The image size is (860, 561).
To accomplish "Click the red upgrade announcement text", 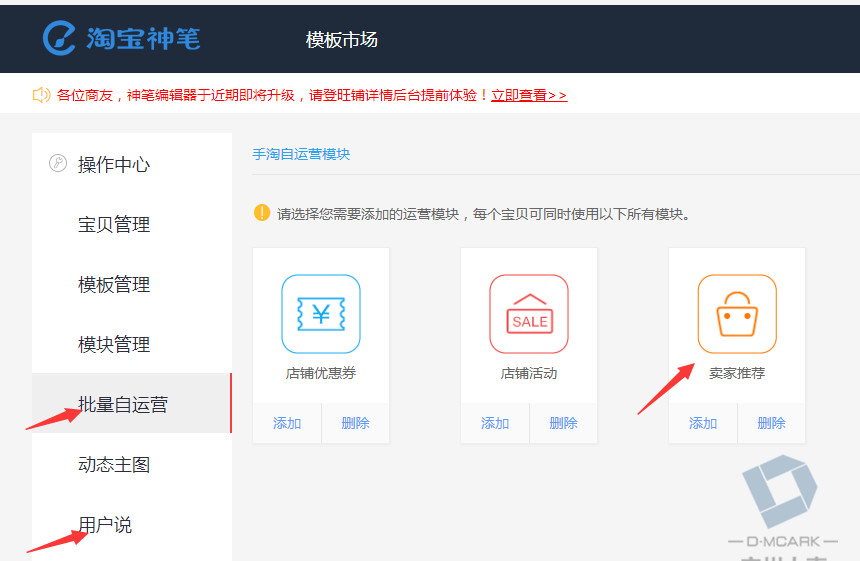I will [x=272, y=95].
